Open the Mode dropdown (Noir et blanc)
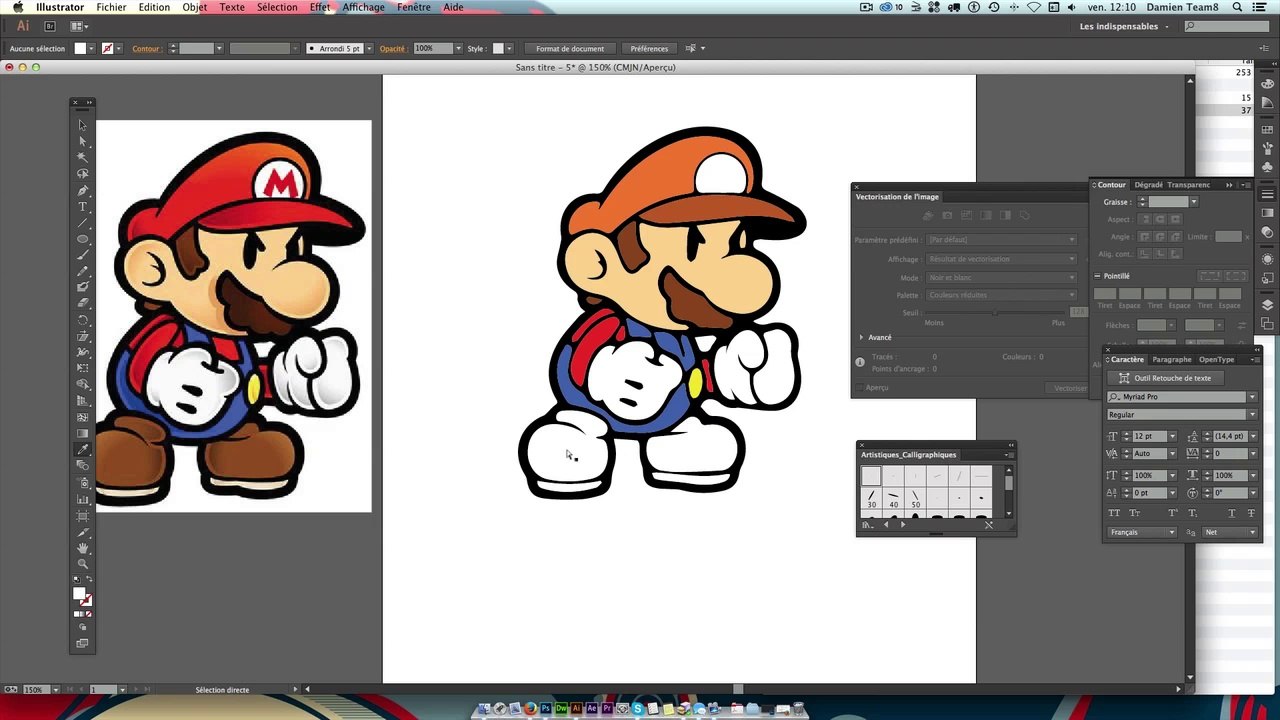 (1002, 278)
